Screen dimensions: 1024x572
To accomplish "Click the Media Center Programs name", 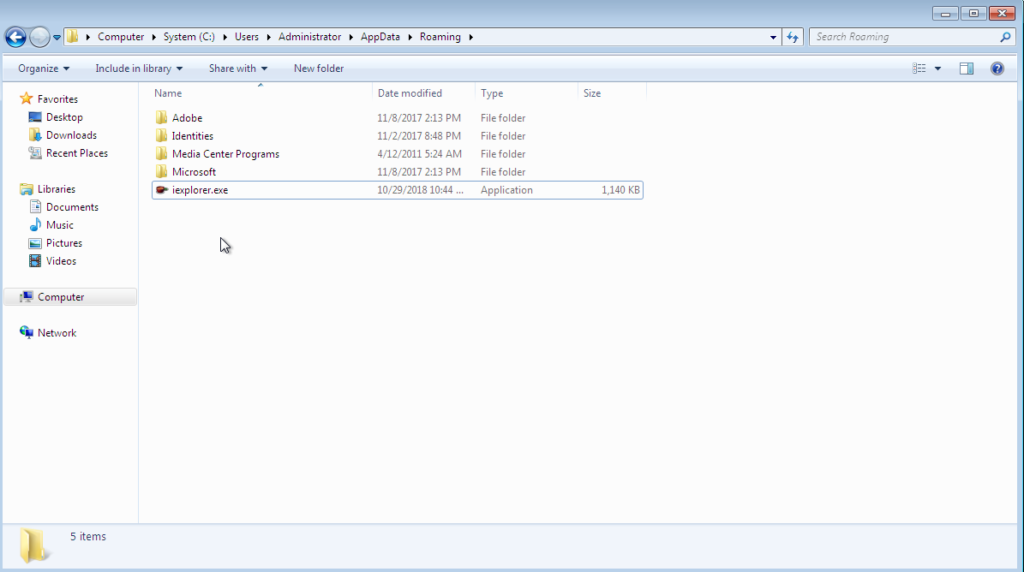I will click(x=226, y=154).
